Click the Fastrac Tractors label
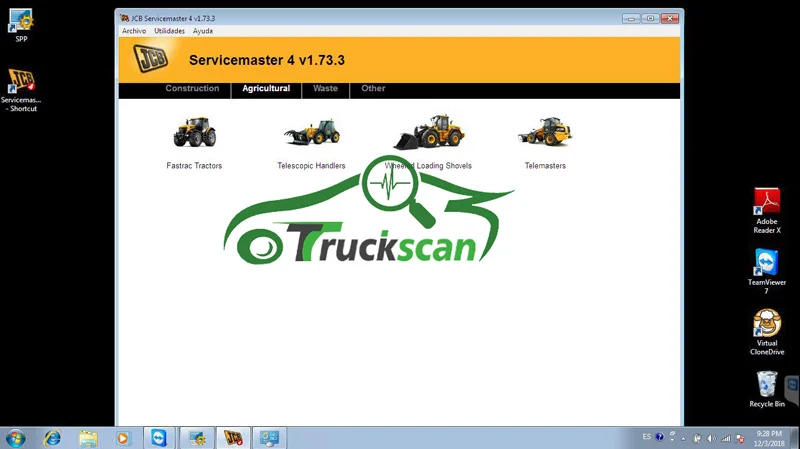800x449 pixels. (194, 166)
